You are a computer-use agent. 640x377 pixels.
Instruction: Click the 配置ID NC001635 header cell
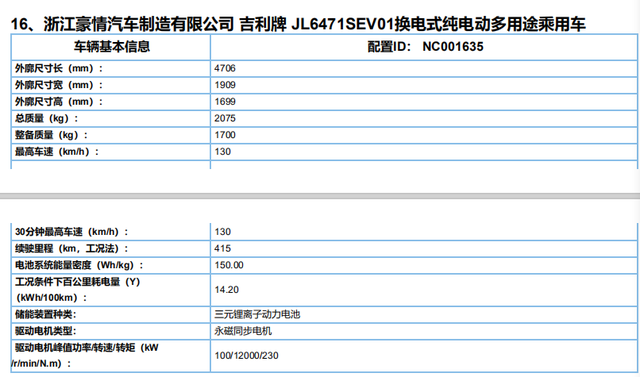pyautogui.click(x=425, y=47)
